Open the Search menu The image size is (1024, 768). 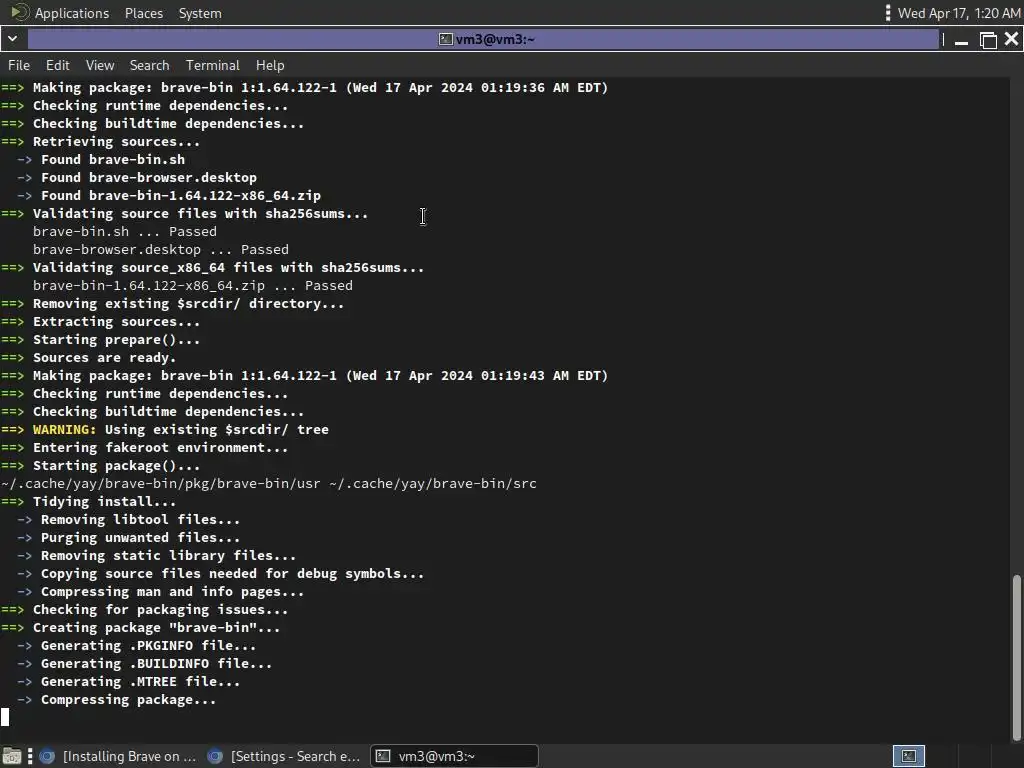tap(150, 65)
